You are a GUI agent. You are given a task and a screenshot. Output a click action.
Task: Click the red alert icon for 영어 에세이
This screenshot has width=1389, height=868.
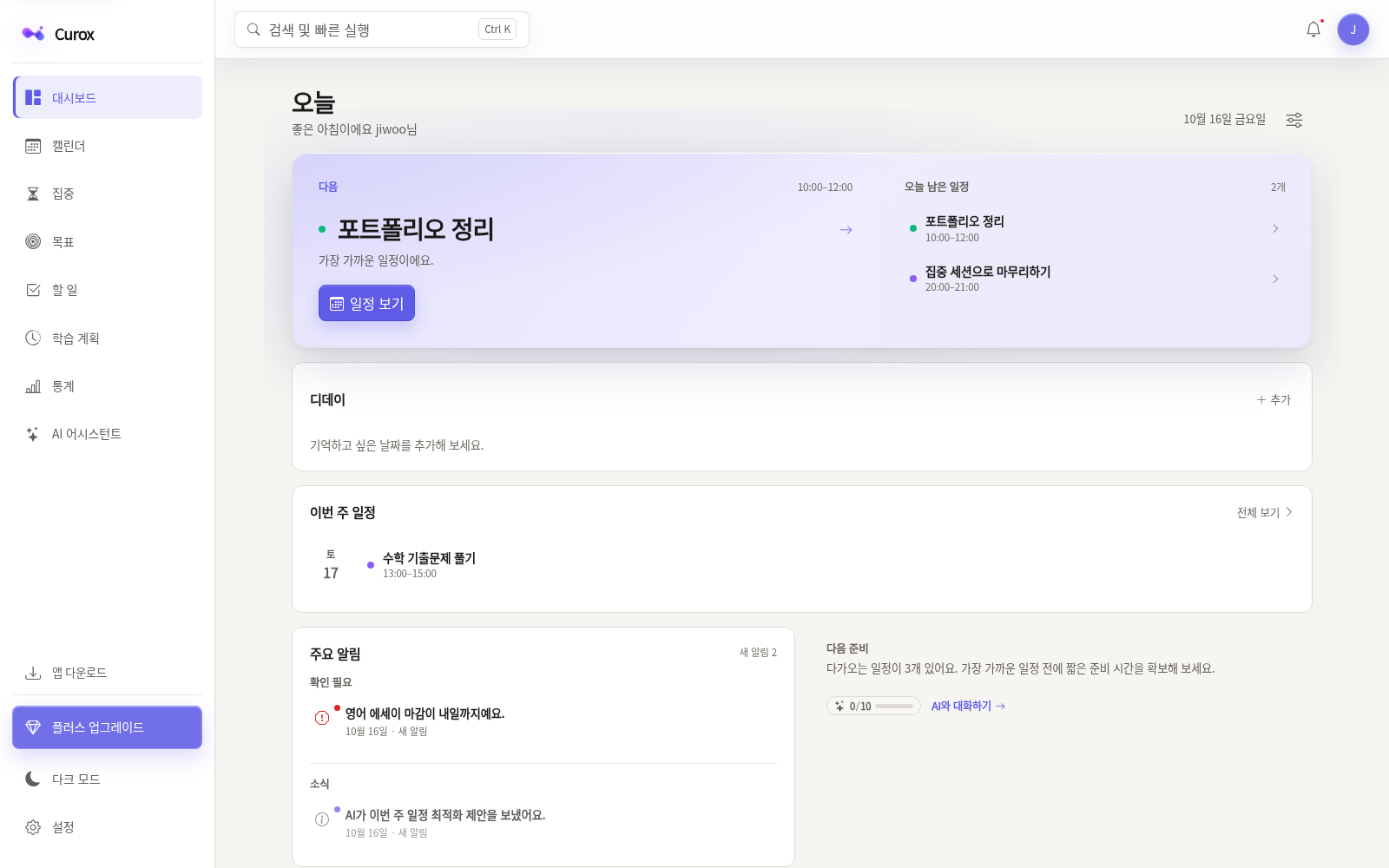pyautogui.click(x=322, y=718)
